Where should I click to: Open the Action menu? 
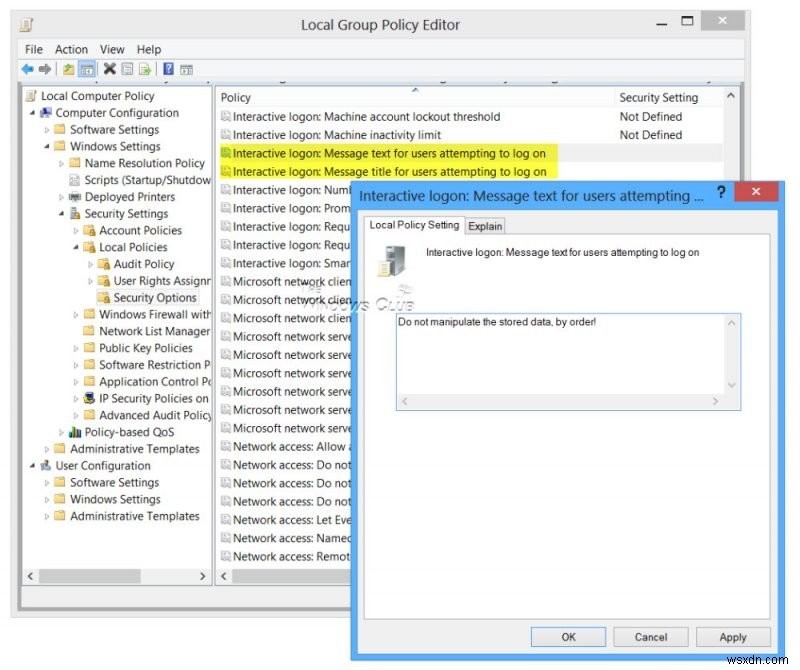click(71, 48)
